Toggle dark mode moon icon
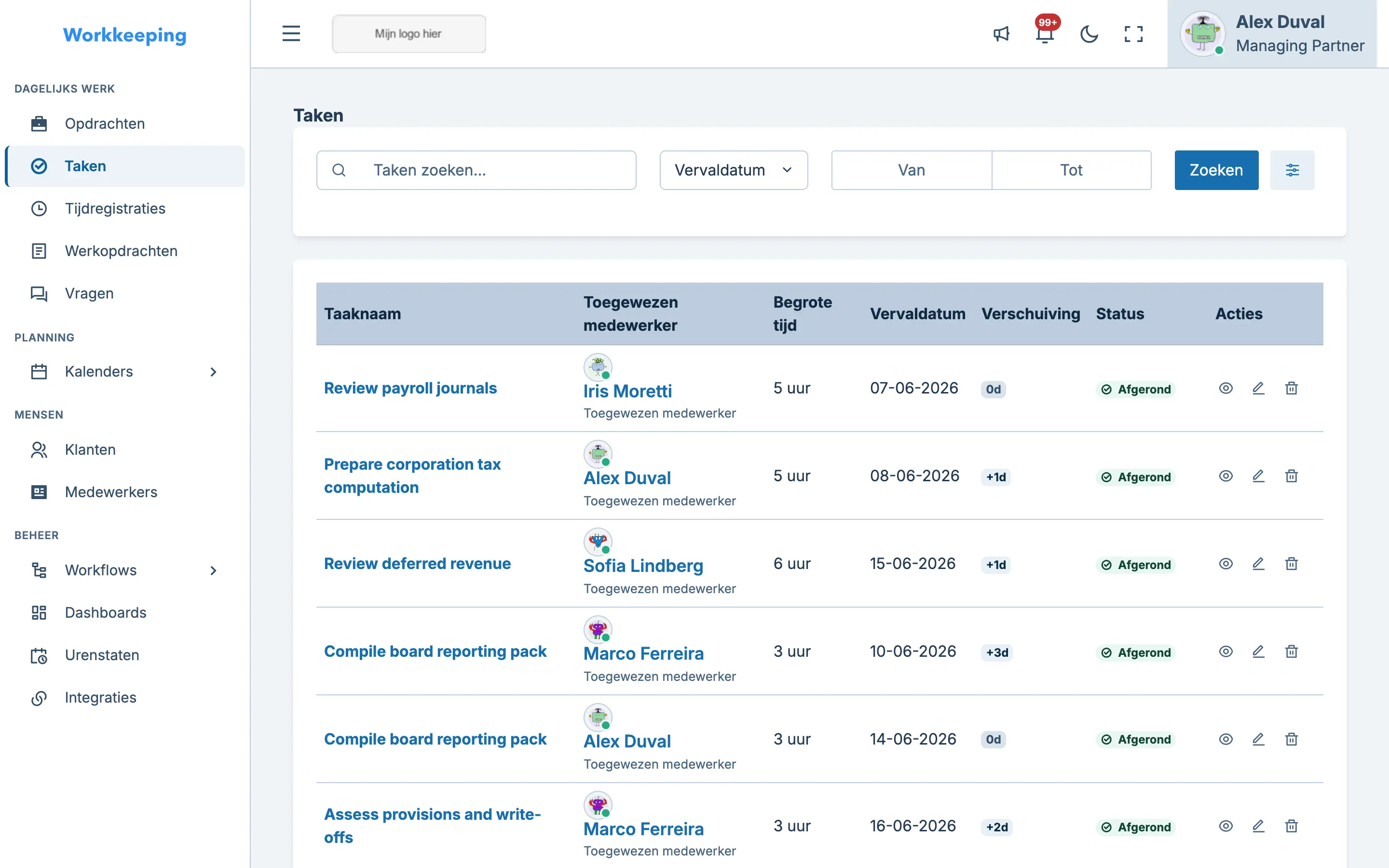The image size is (1389, 868). (x=1089, y=34)
